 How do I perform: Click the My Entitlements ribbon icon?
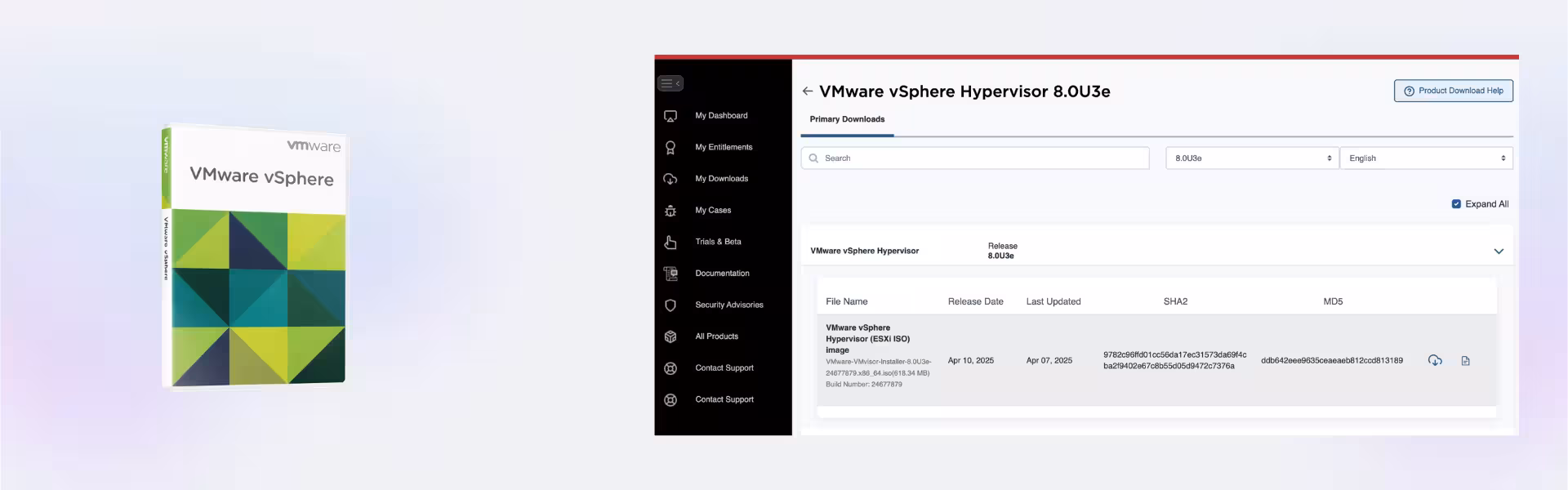[x=670, y=148]
